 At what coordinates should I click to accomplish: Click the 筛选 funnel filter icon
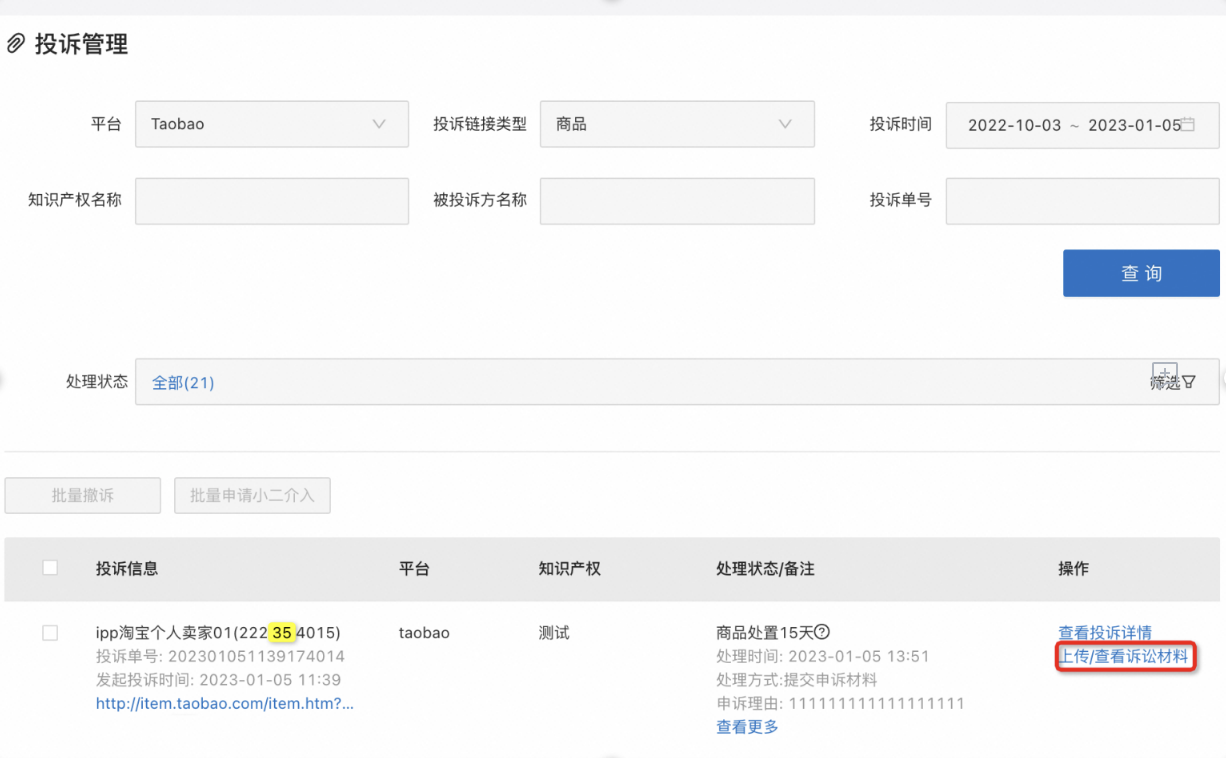pos(1189,382)
